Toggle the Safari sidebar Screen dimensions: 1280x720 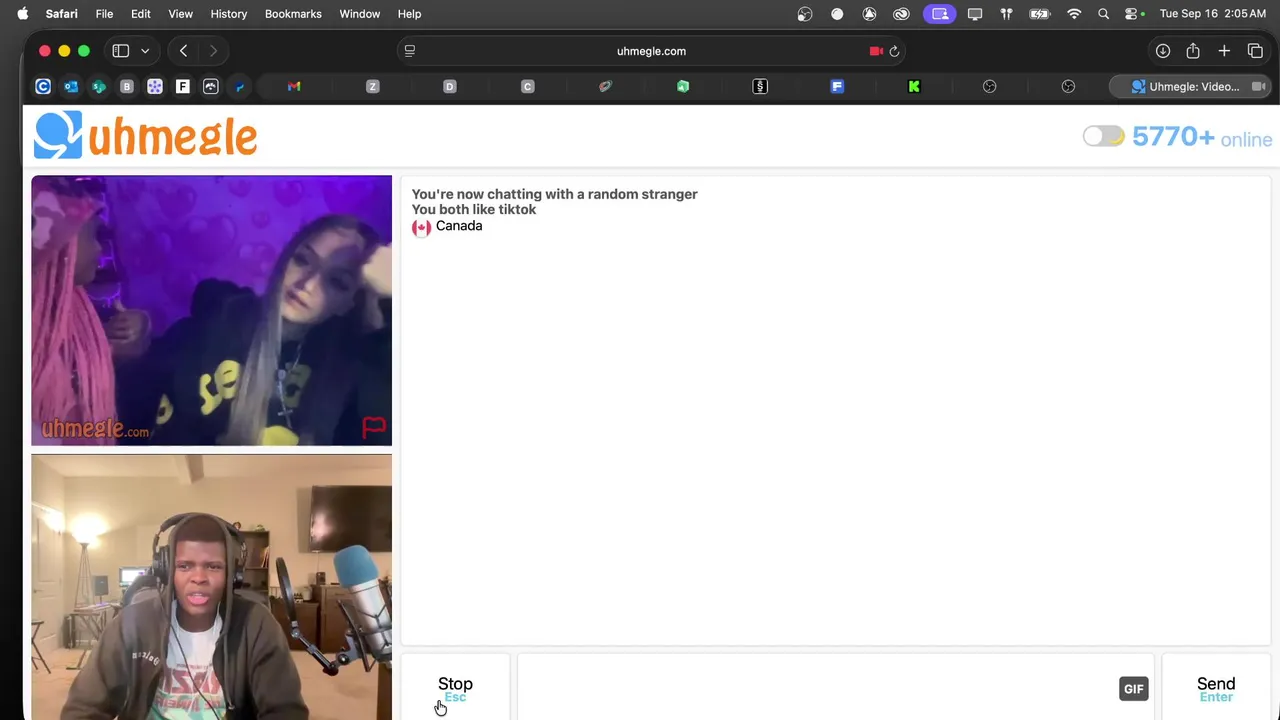click(x=121, y=51)
